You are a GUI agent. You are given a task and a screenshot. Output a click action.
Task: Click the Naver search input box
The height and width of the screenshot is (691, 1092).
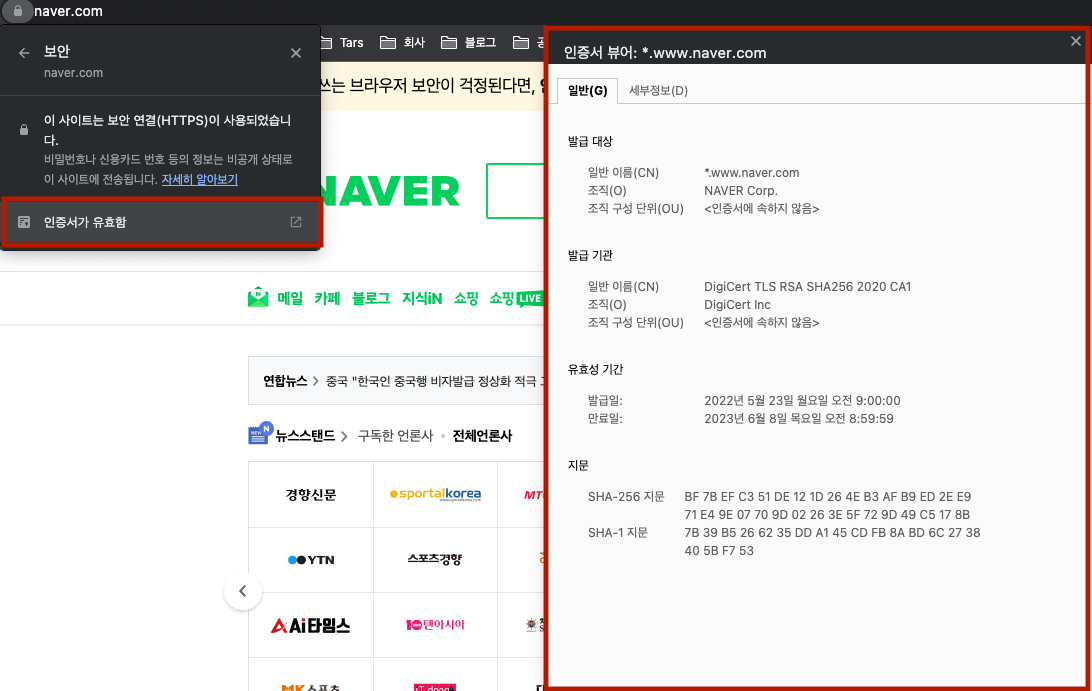tap(515, 191)
